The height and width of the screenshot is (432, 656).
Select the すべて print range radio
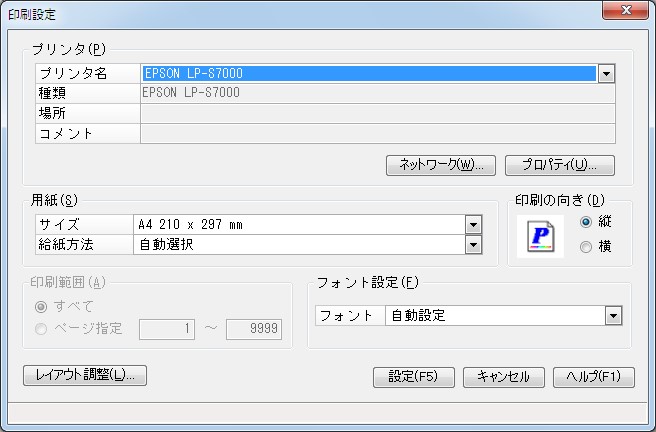(40, 306)
